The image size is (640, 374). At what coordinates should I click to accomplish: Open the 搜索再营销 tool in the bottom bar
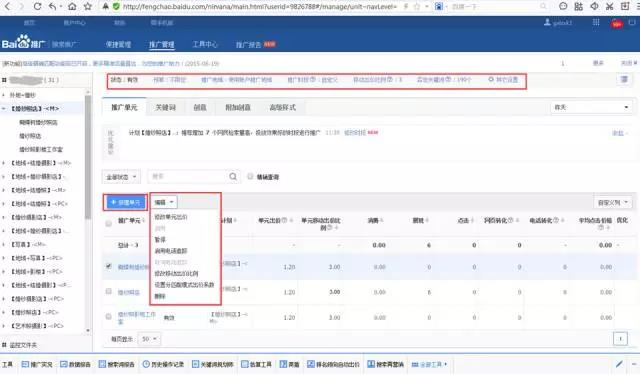pos(385,364)
